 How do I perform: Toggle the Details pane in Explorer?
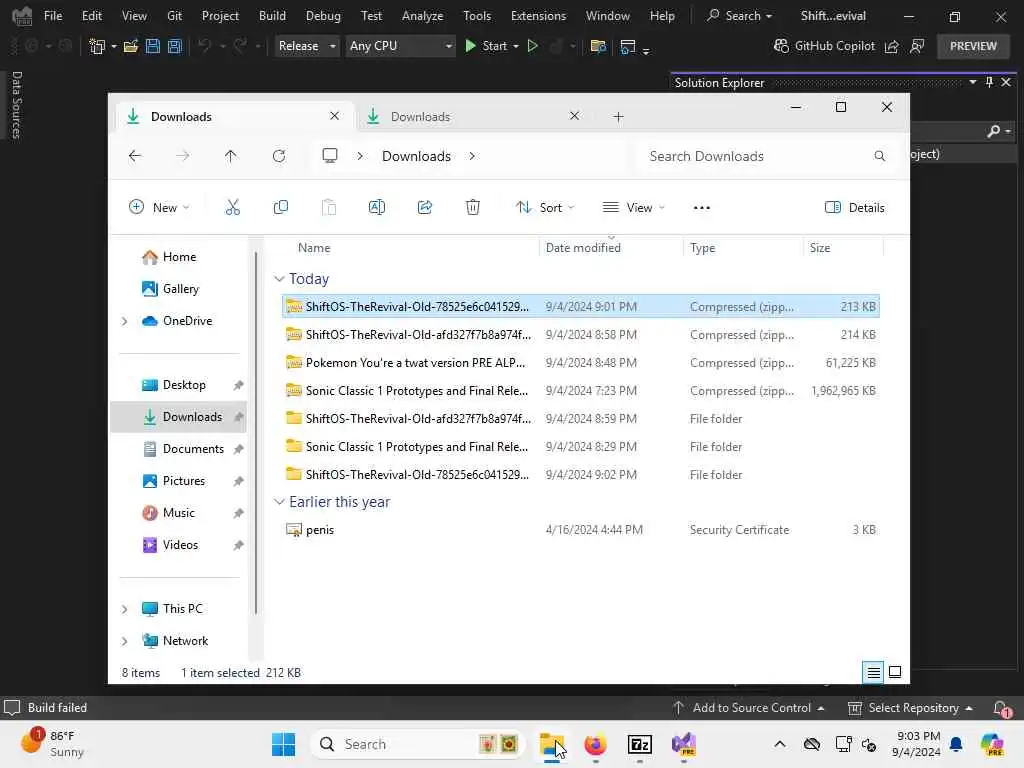854,208
